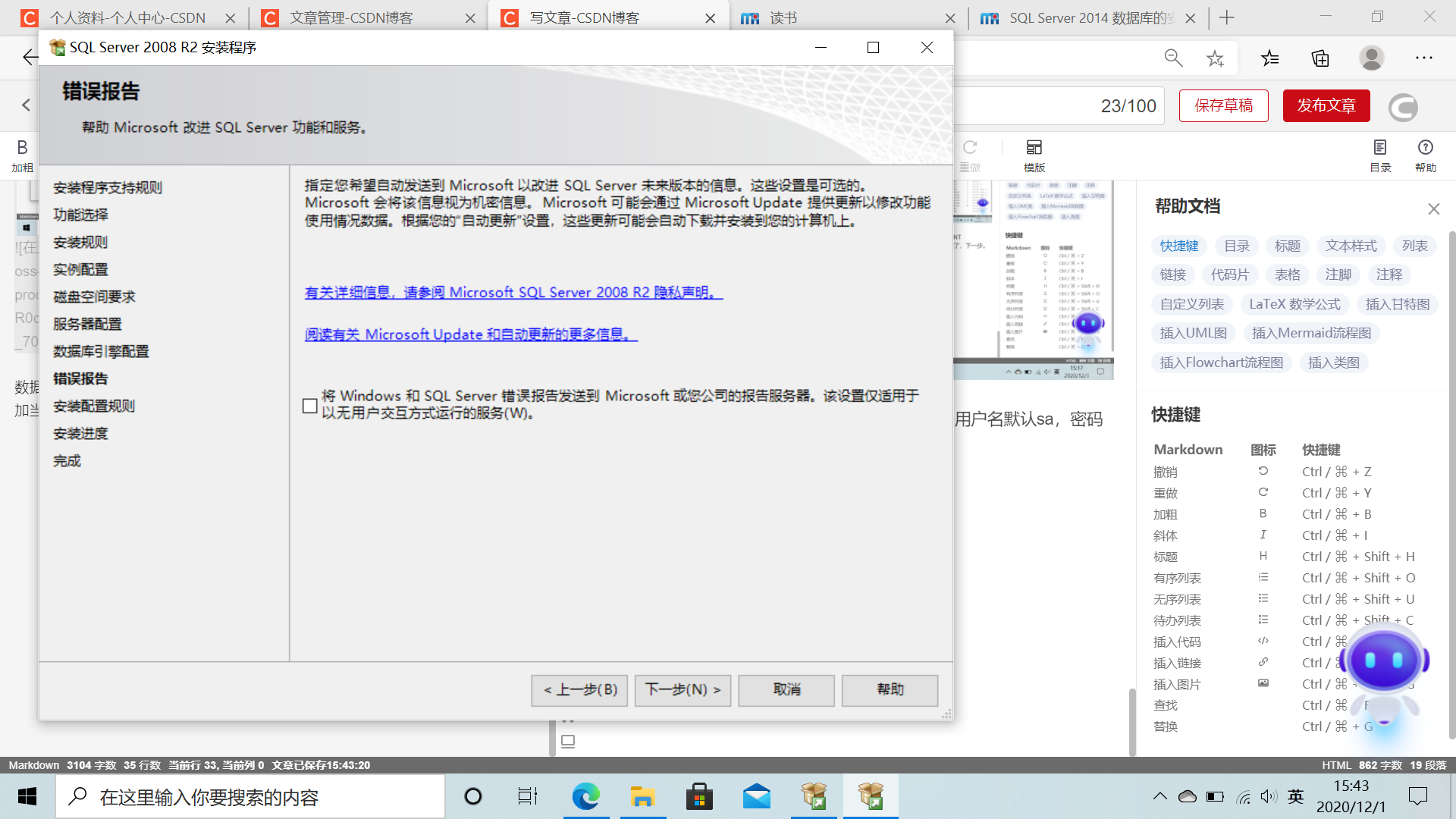Open the 目录 outline tool in editor
The width and height of the screenshot is (1456, 819).
pos(1380,156)
